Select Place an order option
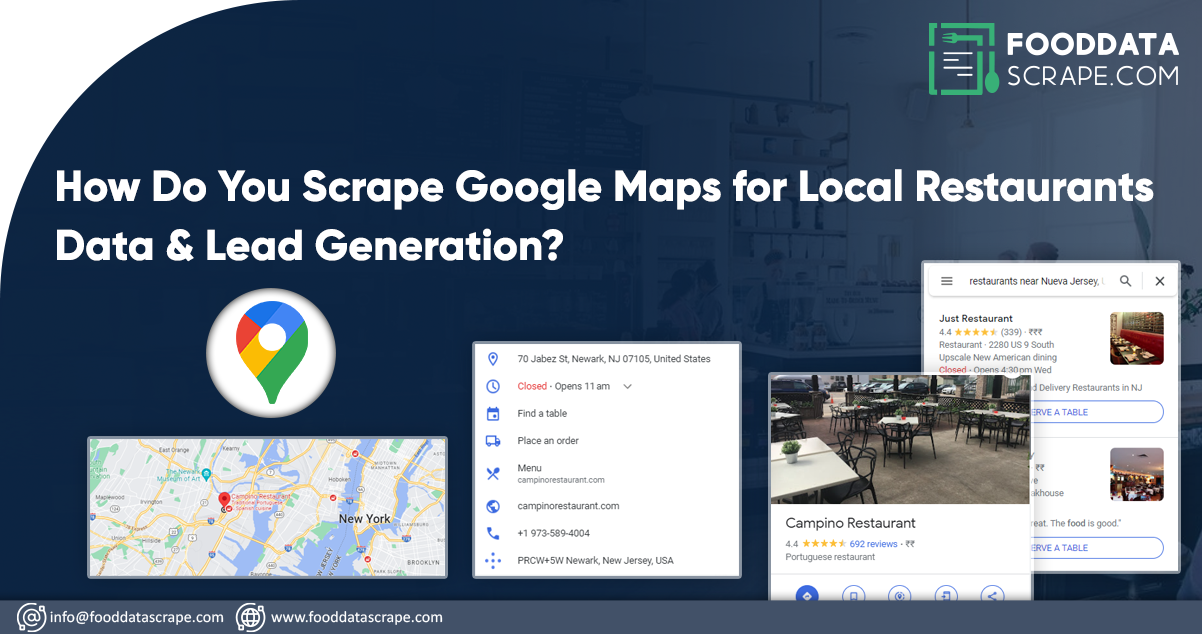This screenshot has height=634, width=1202. click(x=548, y=440)
